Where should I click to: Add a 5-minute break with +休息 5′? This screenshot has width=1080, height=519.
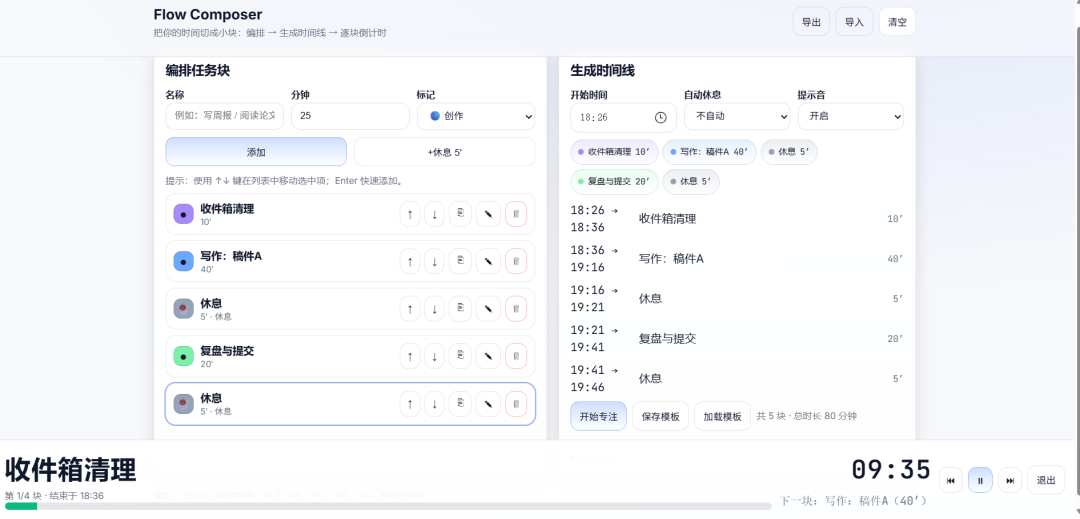[444, 151]
